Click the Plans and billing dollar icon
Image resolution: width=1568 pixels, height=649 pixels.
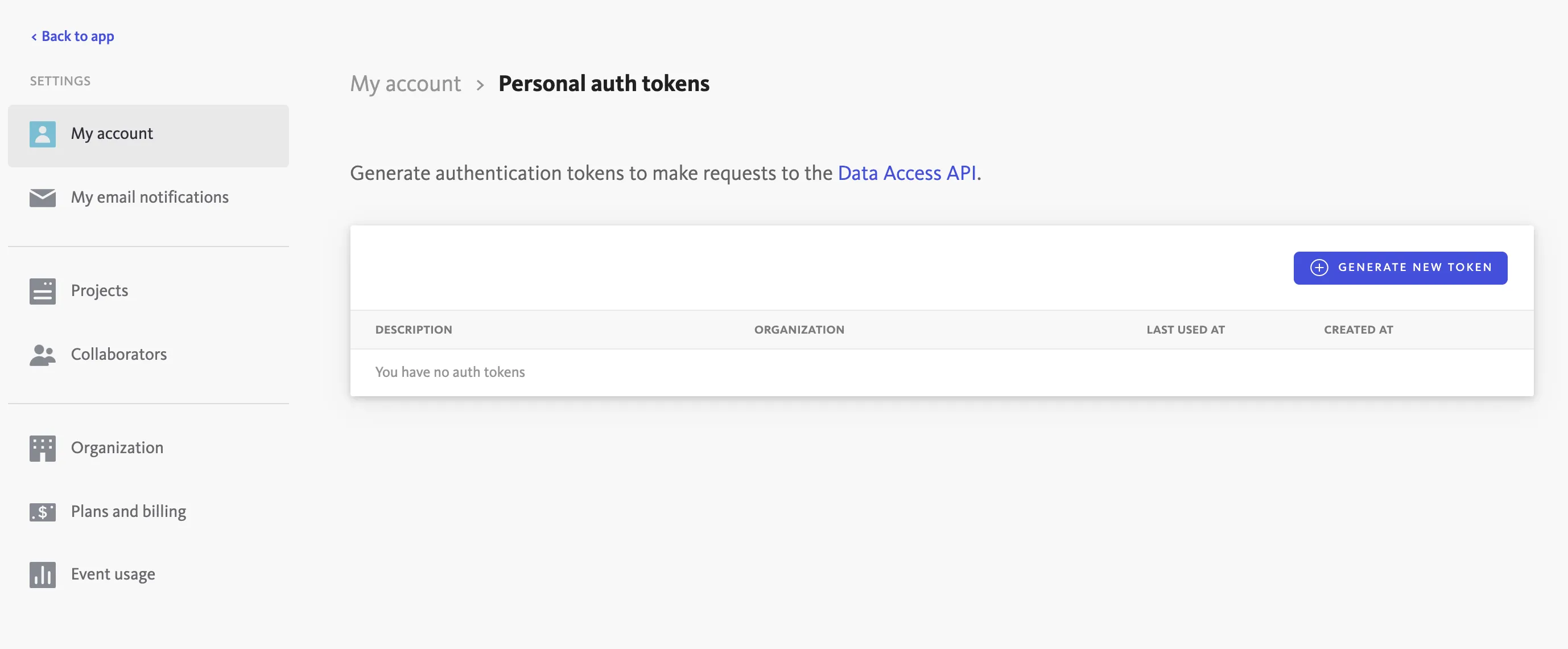(x=42, y=512)
